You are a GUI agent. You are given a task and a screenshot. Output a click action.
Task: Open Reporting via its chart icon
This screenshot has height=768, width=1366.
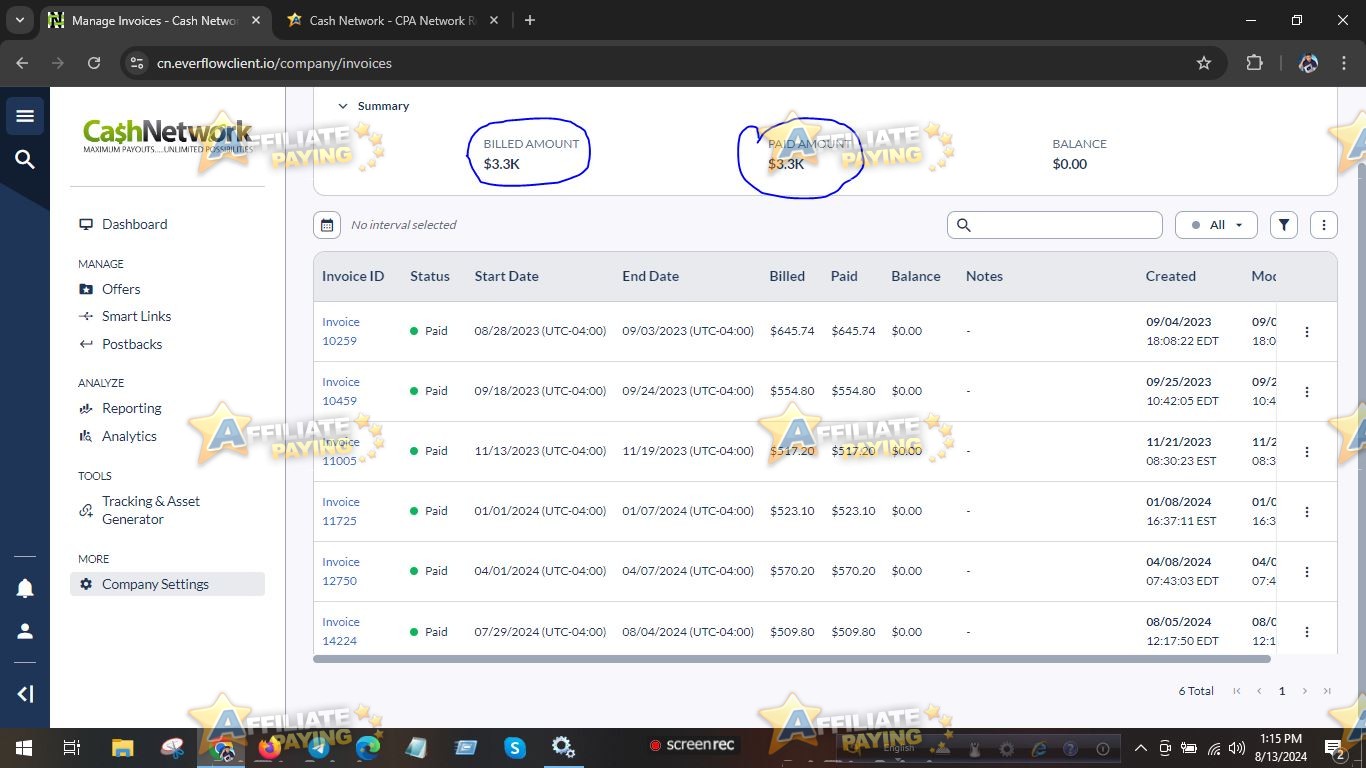point(86,408)
